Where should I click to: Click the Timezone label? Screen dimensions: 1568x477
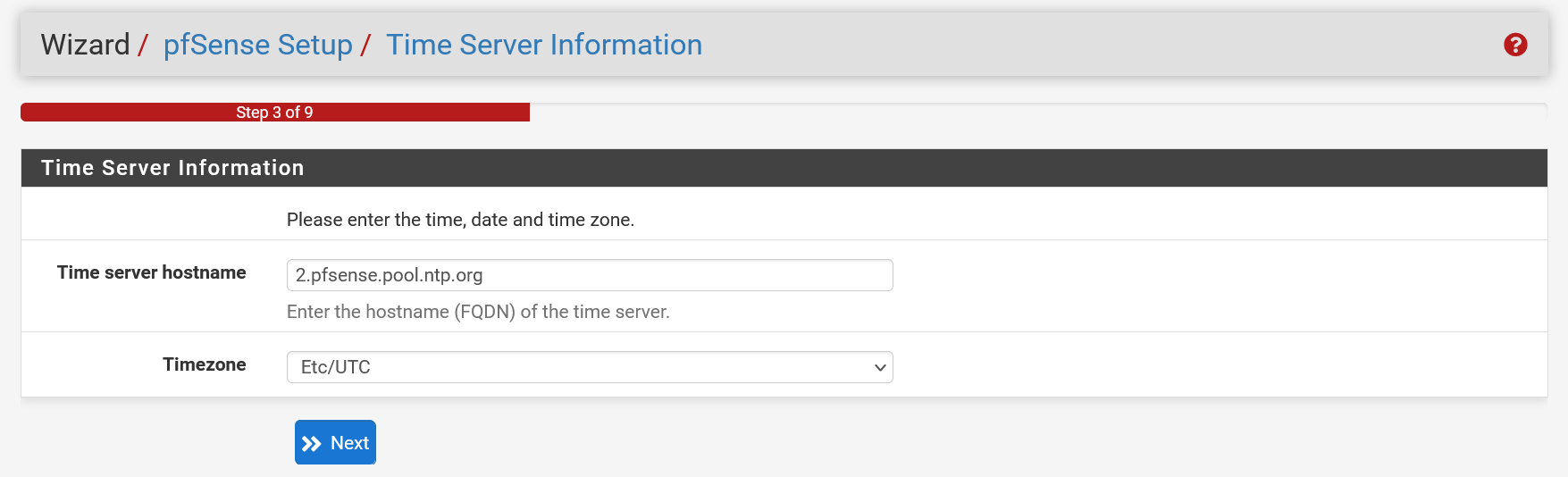205,364
